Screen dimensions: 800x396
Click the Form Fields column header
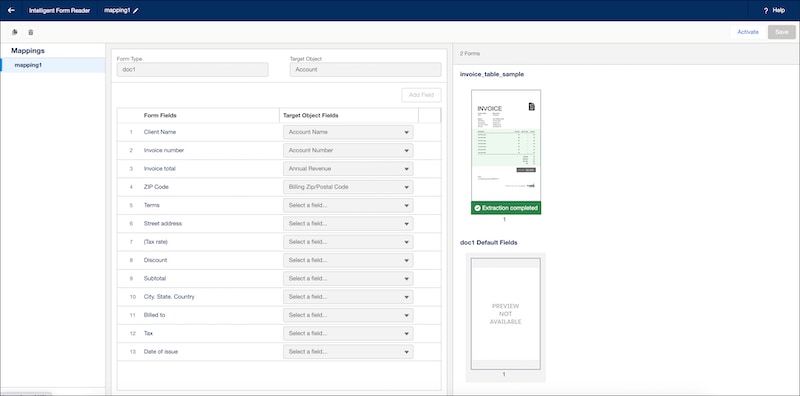click(160, 115)
